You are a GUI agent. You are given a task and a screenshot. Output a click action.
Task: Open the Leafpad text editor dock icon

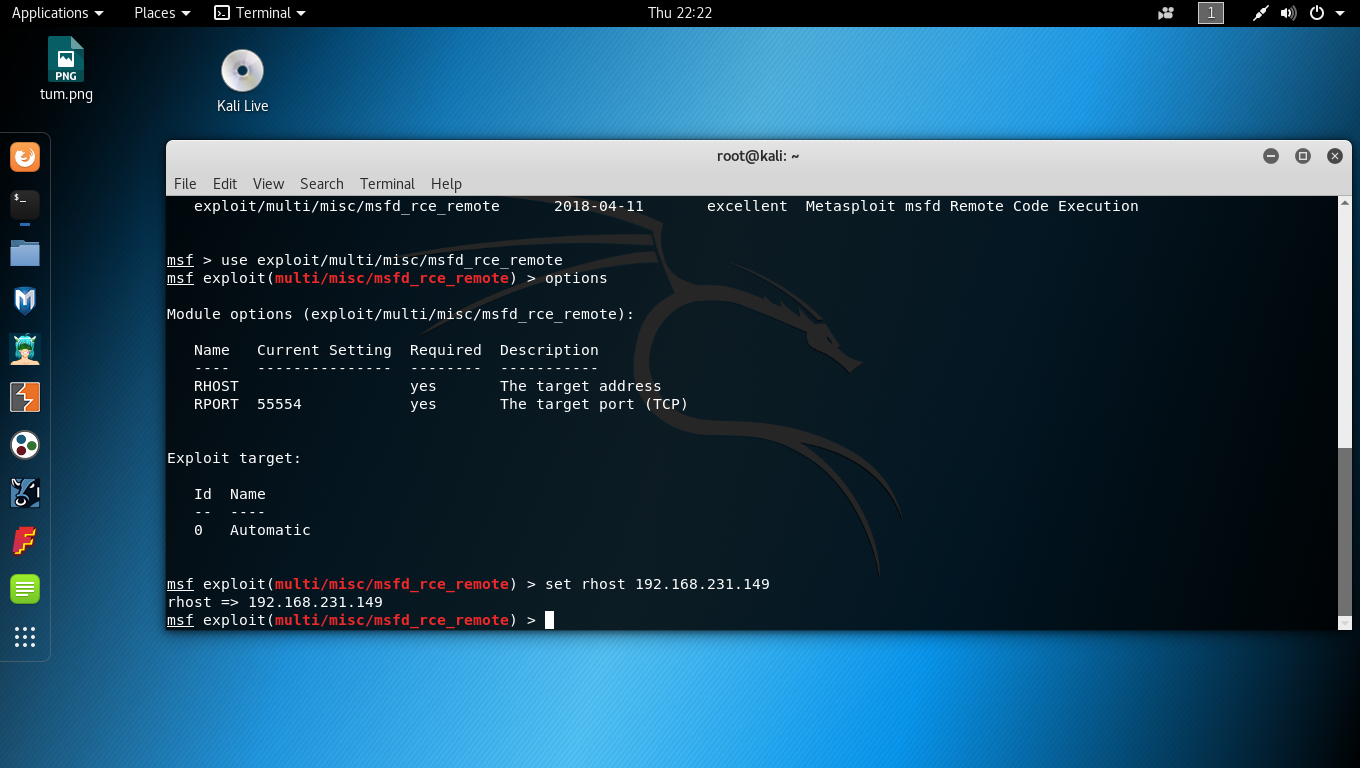click(x=25, y=589)
